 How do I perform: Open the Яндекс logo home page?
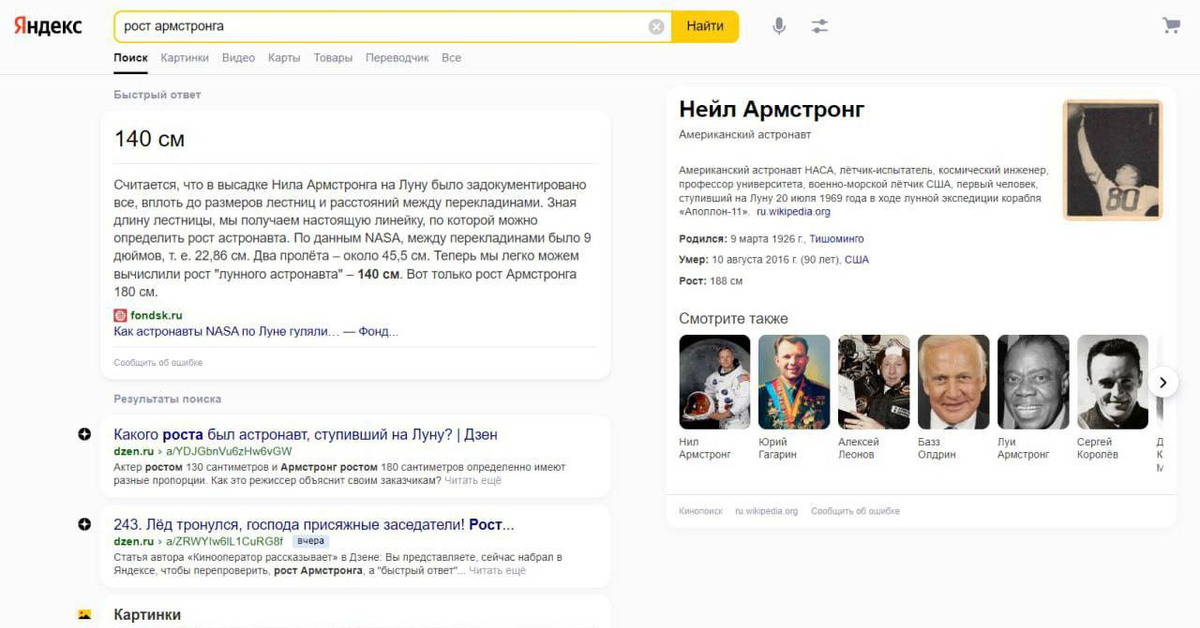[x=48, y=27]
